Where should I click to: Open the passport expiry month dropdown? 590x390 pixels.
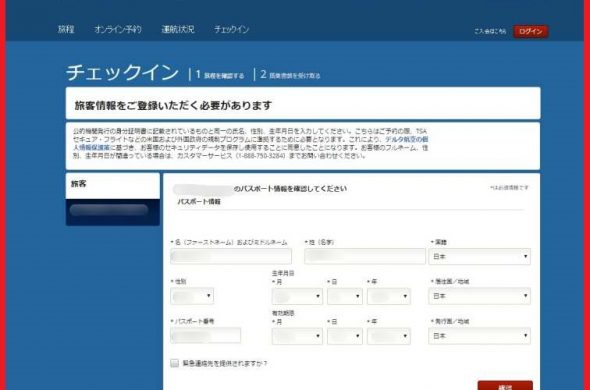click(x=297, y=336)
